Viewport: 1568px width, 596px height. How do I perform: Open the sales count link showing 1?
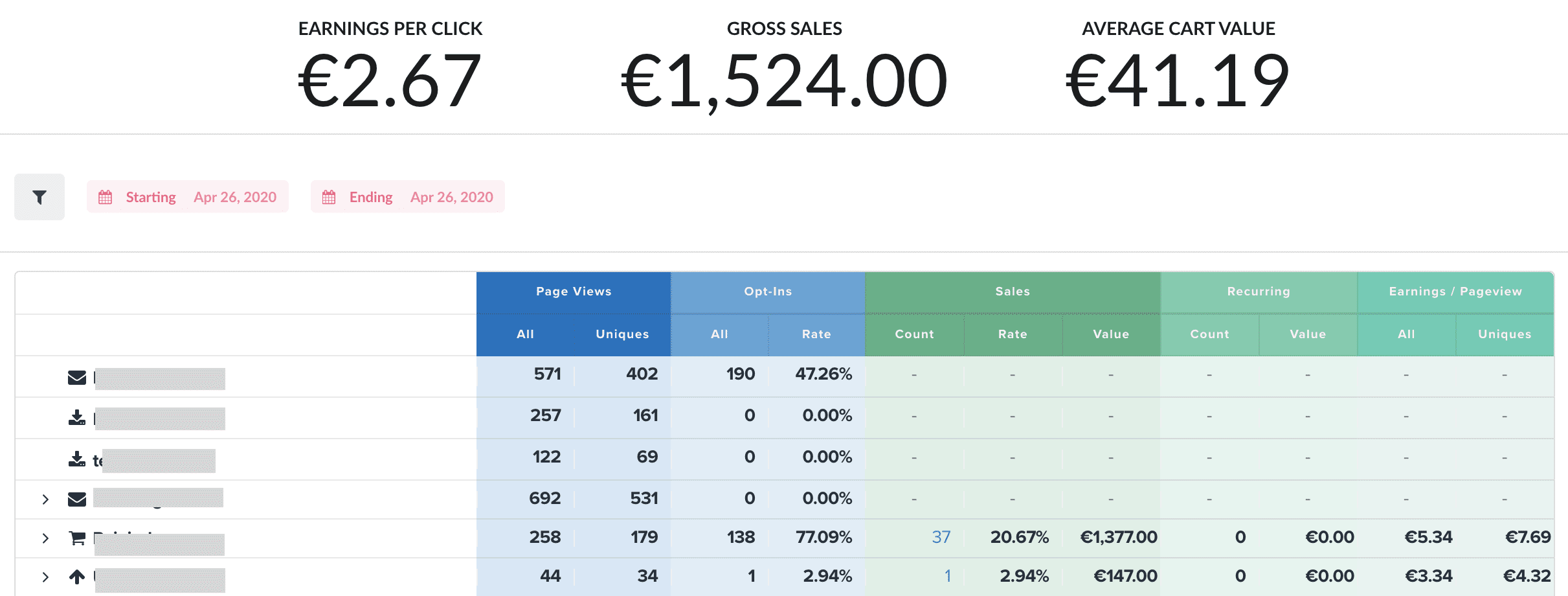tap(947, 576)
